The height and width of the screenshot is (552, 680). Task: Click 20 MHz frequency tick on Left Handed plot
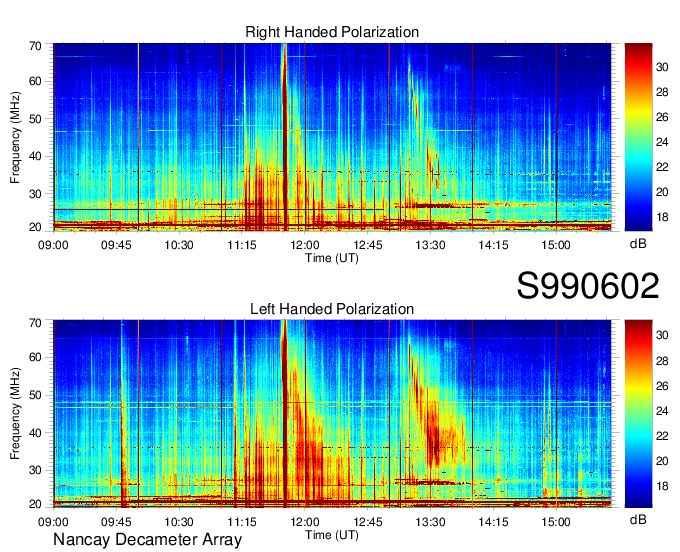(x=36, y=503)
